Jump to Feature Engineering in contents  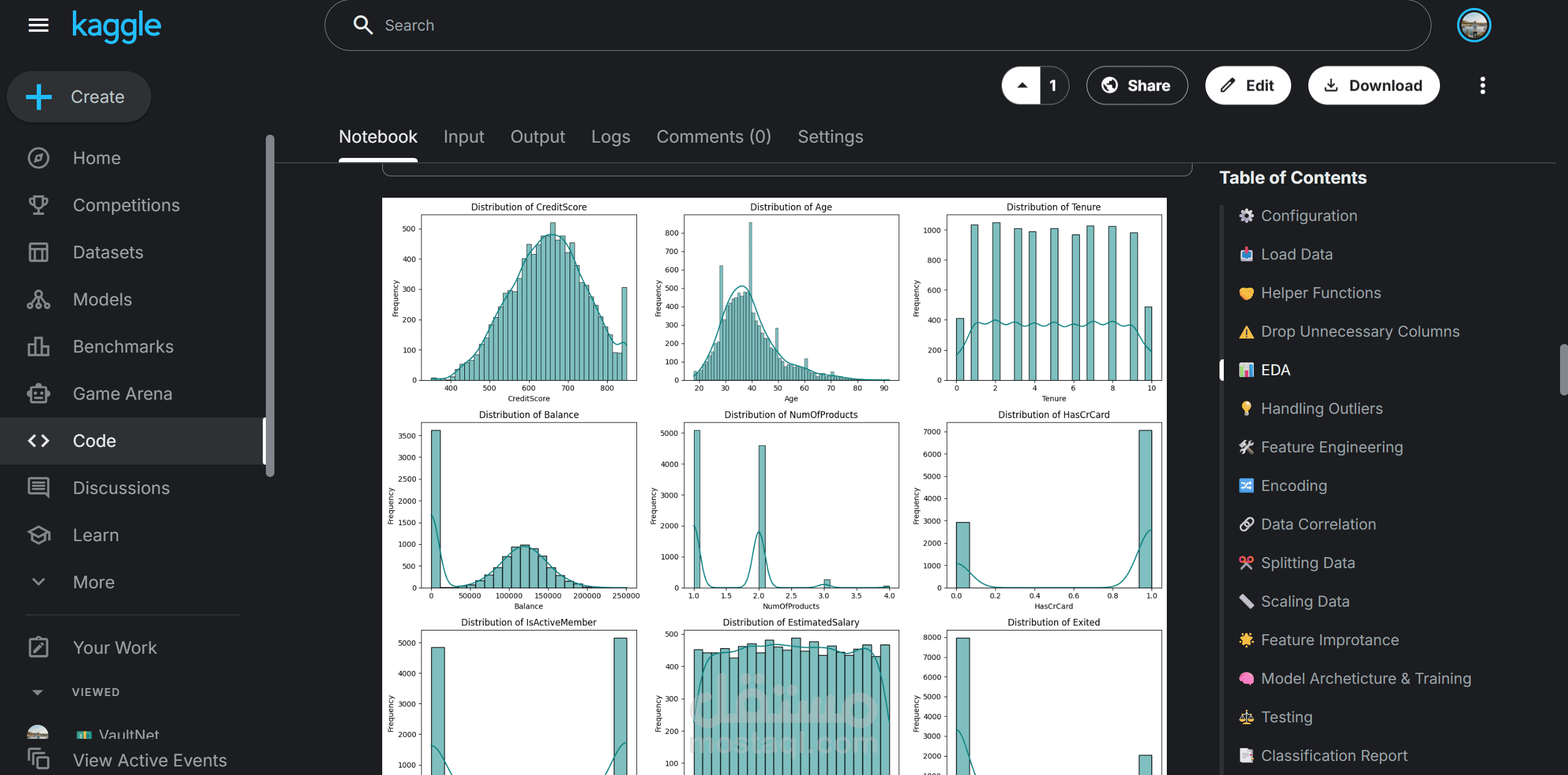(1332, 447)
